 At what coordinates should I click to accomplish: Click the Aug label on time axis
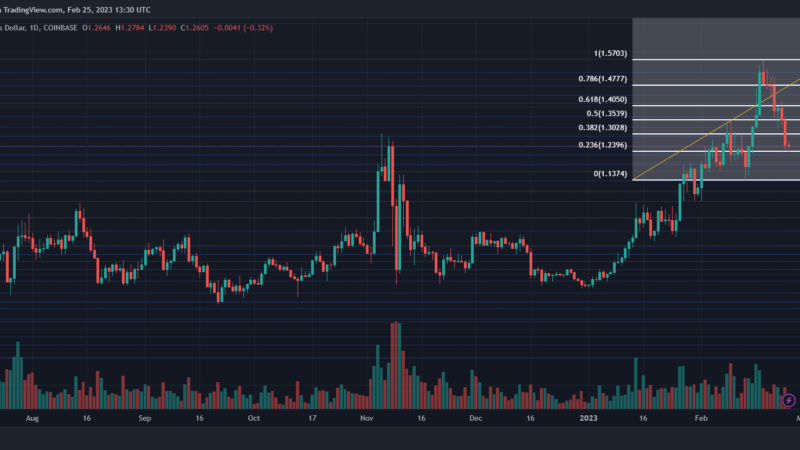click(32, 418)
